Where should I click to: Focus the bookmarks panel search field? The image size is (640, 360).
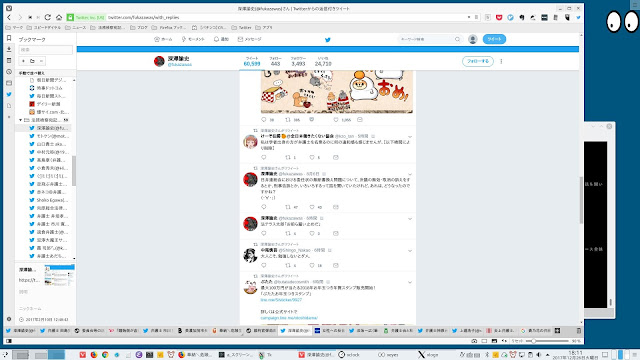45,50
